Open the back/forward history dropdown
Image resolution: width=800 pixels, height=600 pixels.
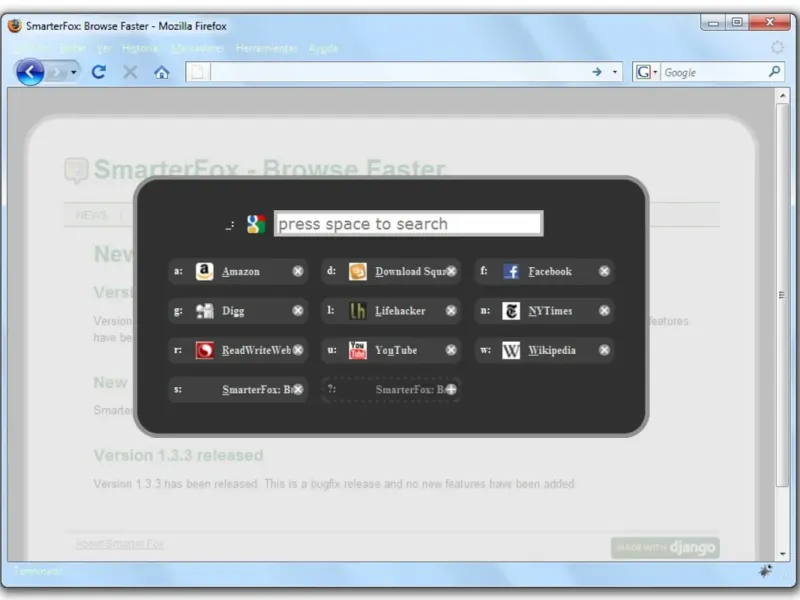point(74,72)
